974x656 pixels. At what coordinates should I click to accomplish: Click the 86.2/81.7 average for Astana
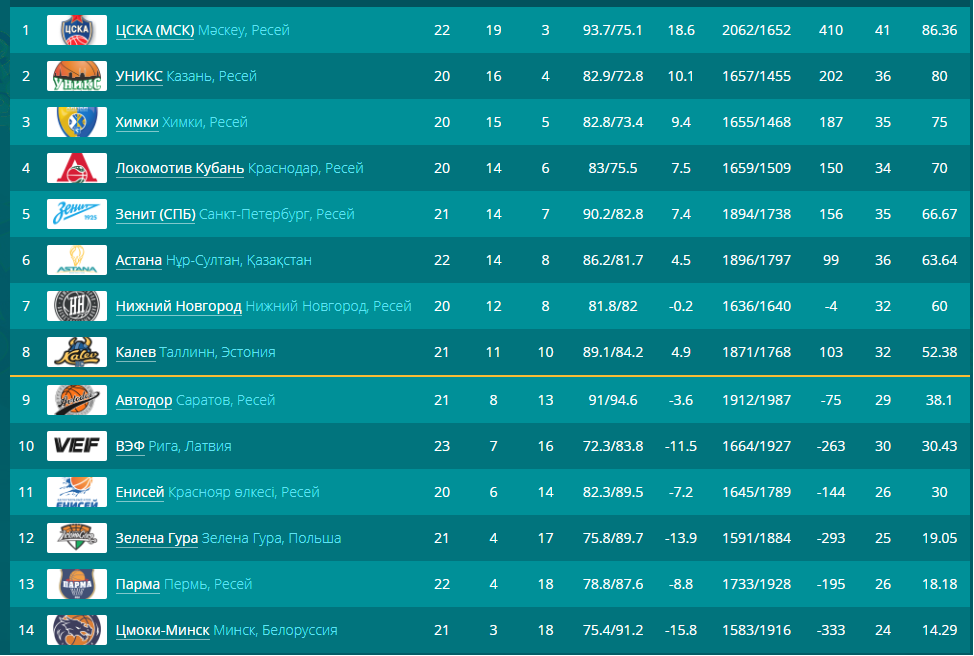click(612, 260)
